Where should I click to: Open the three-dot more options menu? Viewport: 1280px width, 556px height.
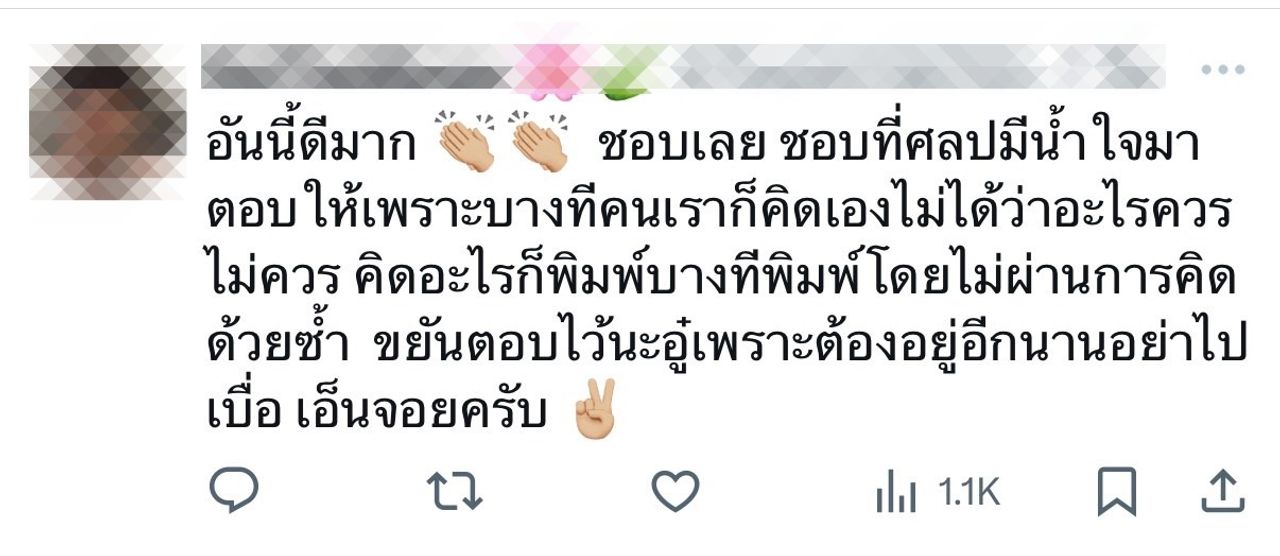pyautogui.click(x=1222, y=70)
